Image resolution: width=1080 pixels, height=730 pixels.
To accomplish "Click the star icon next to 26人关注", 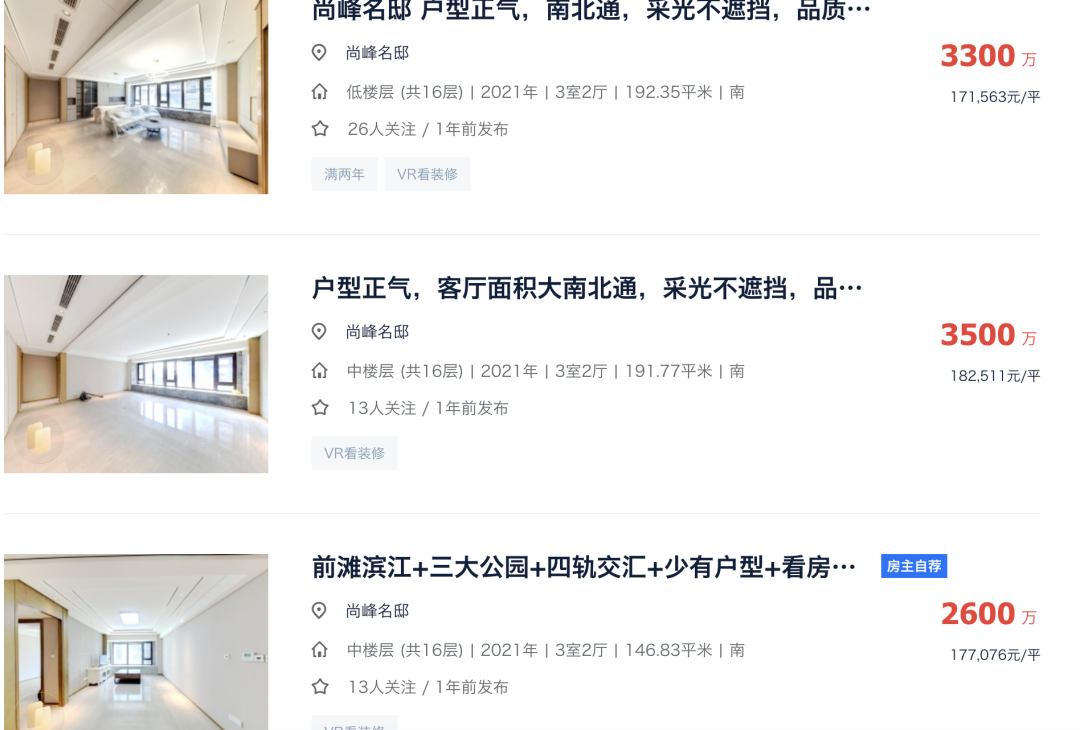I will (x=320, y=129).
